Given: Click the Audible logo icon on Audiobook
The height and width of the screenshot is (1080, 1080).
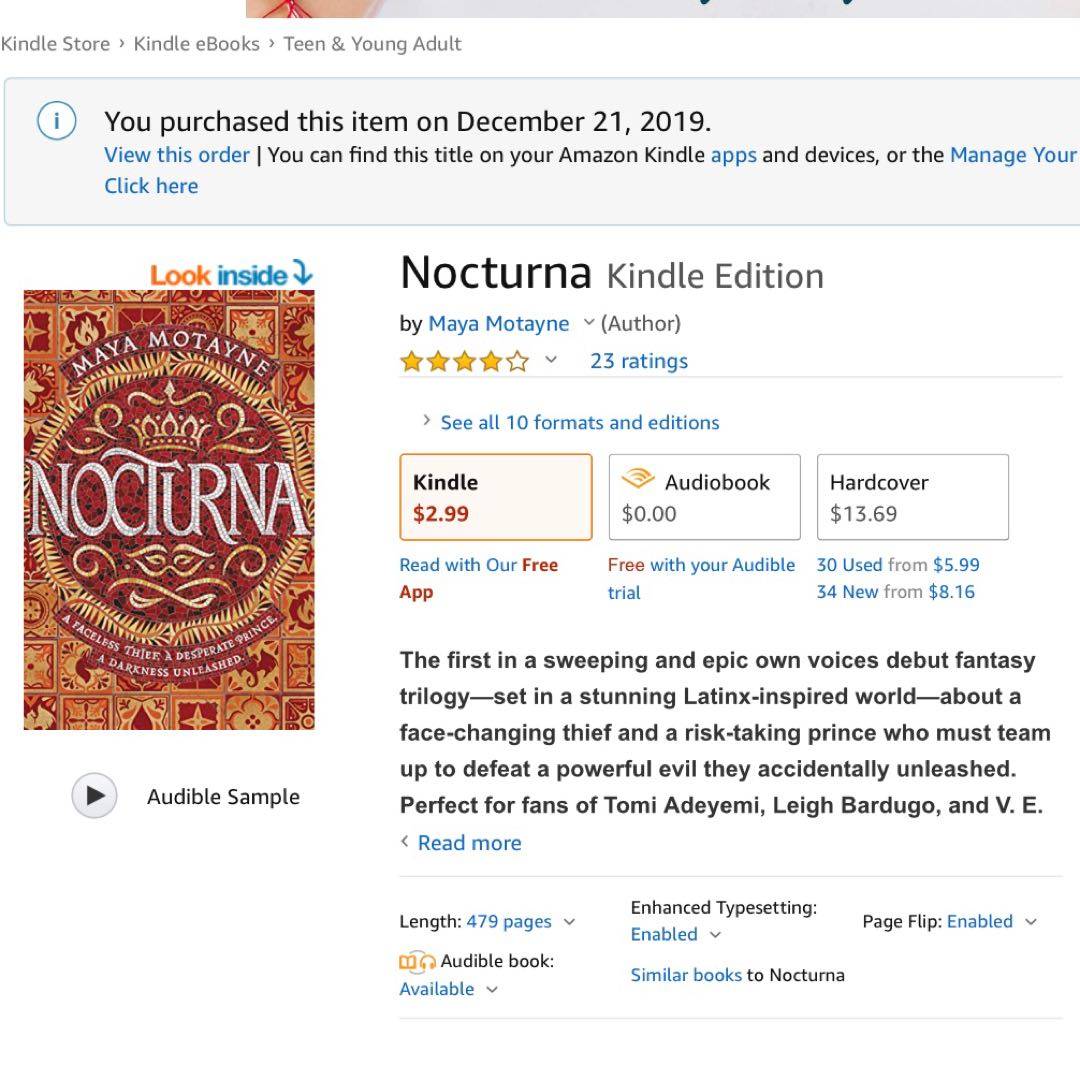Looking at the screenshot, I should click(638, 481).
